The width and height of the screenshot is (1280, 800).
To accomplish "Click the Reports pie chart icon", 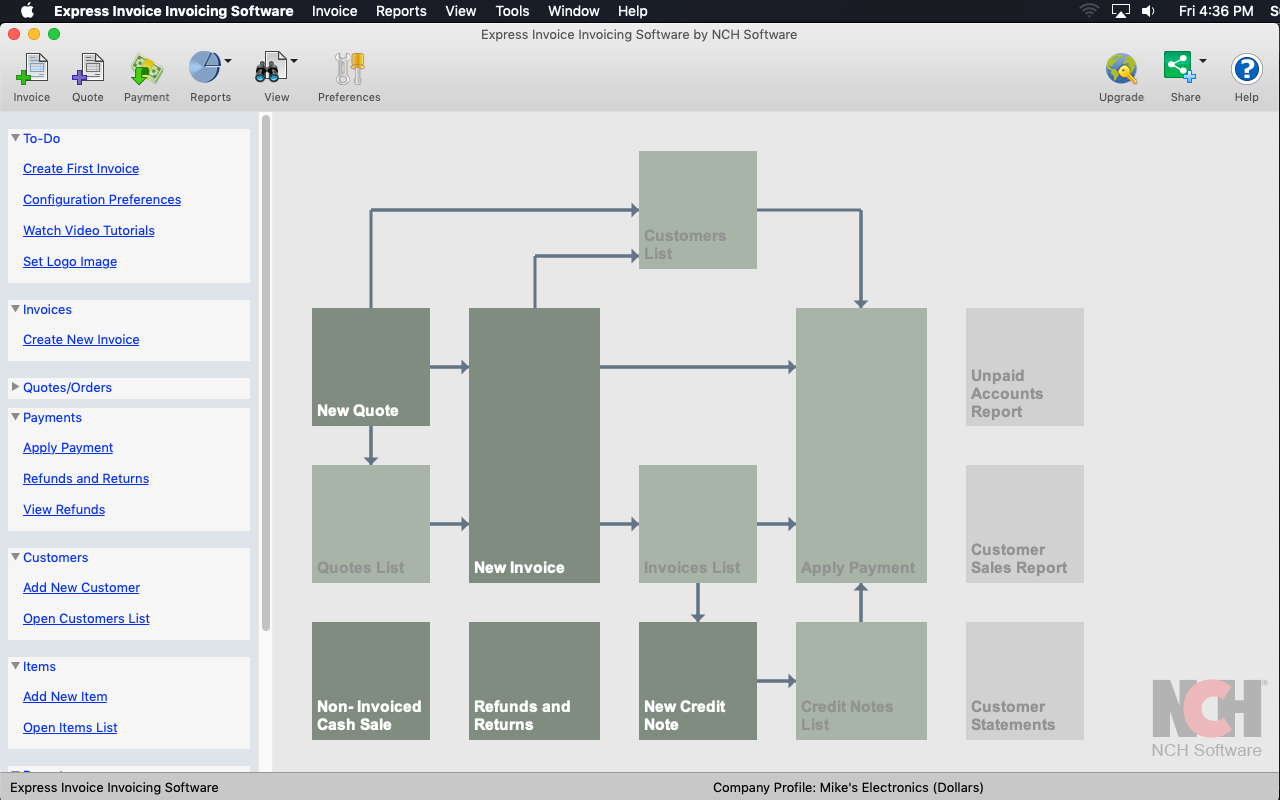I will [205, 69].
